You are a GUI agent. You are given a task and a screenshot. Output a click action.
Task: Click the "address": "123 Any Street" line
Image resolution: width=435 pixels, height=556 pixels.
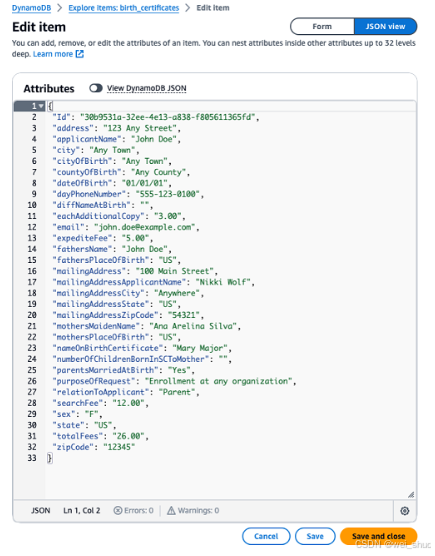117,128
